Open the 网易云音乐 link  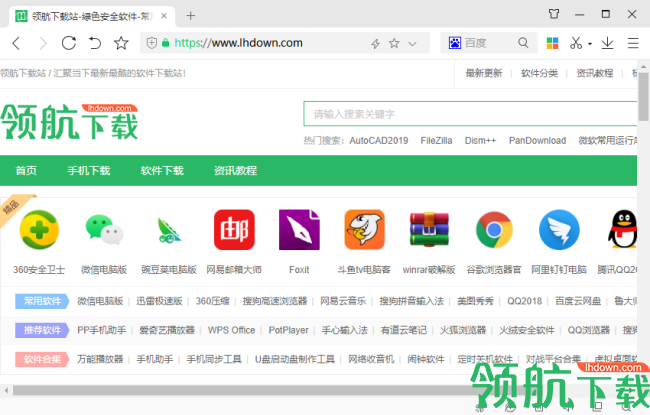click(343, 301)
